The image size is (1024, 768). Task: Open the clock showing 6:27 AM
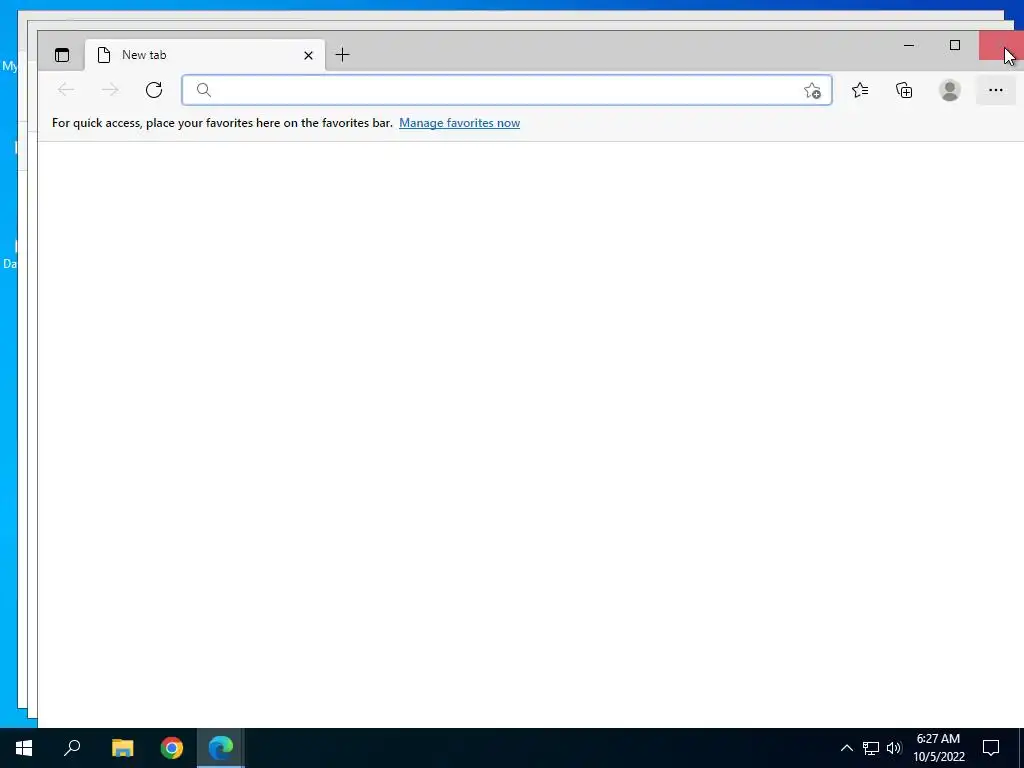[x=938, y=748]
